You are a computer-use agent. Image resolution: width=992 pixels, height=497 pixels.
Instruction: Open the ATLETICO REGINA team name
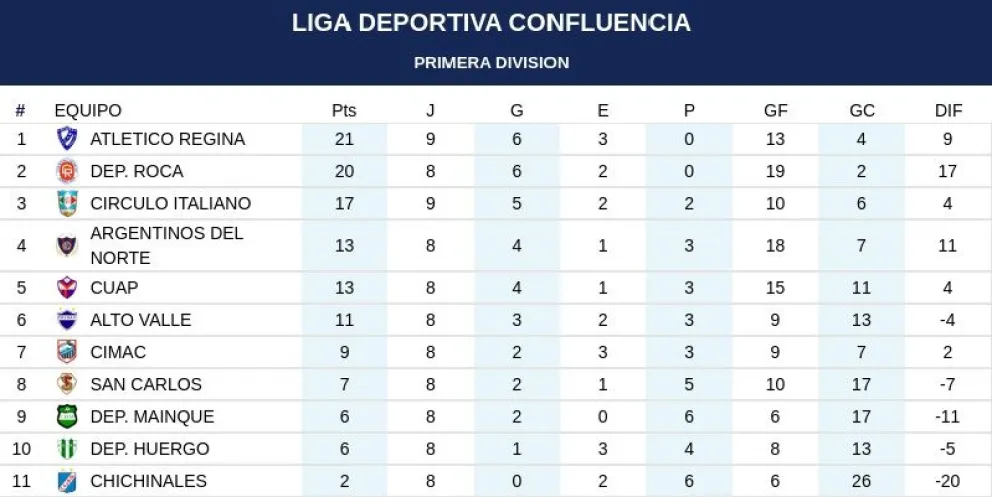coord(168,138)
